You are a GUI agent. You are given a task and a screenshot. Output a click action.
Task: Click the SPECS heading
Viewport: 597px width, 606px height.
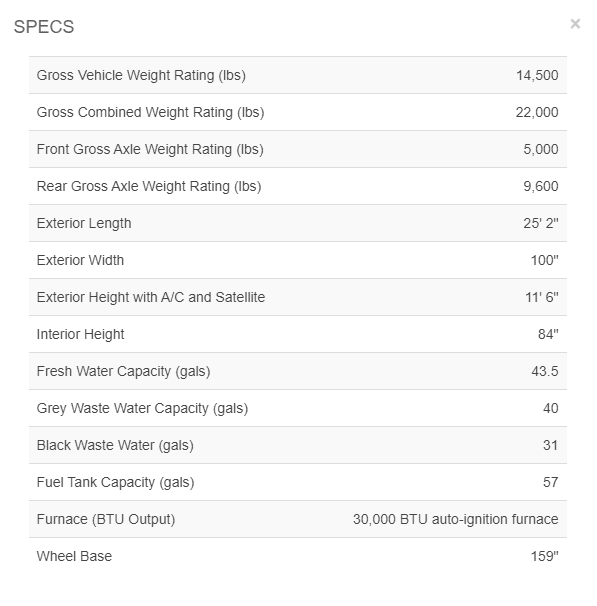point(44,27)
